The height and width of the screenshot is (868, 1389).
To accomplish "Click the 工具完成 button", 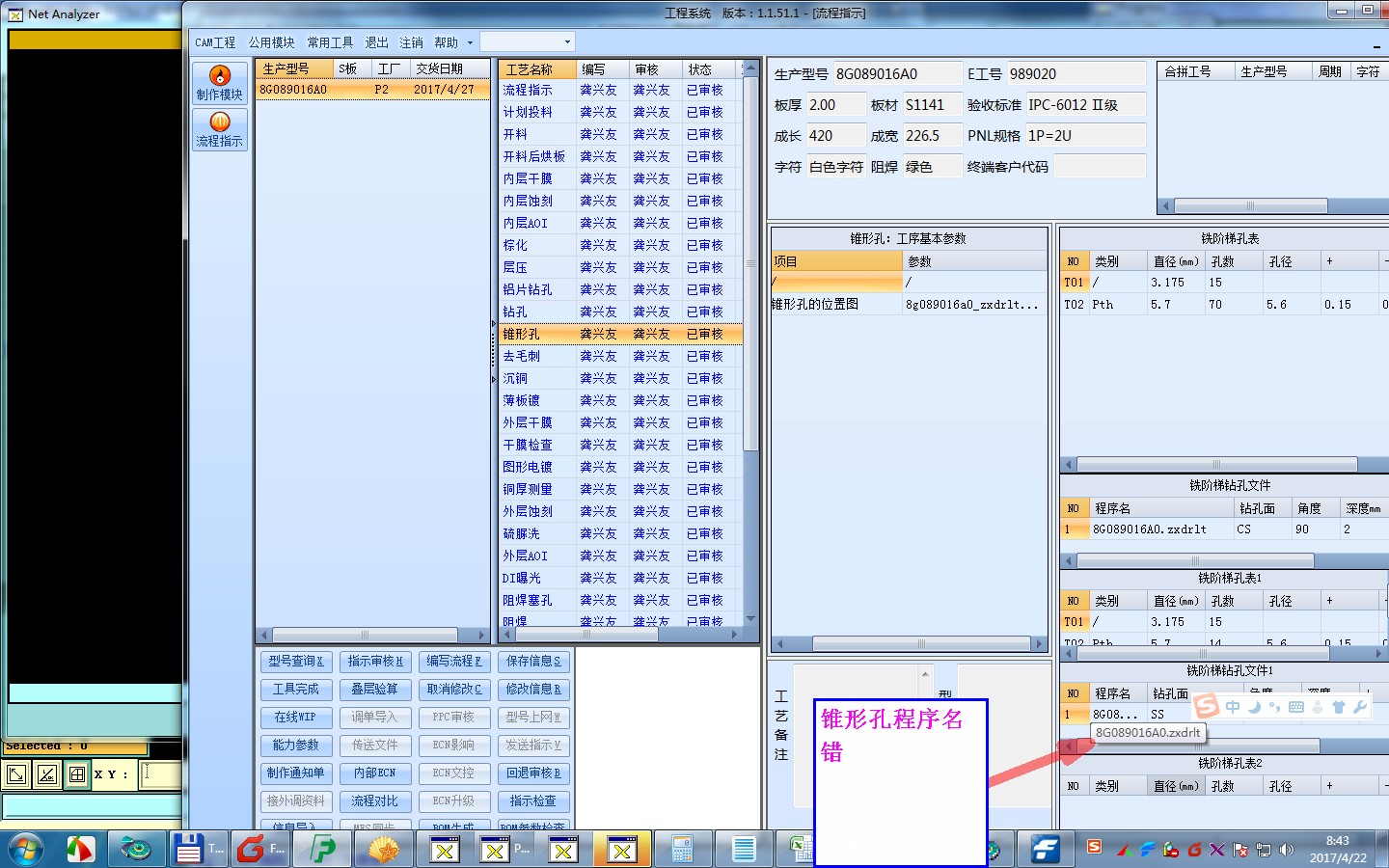I will pyautogui.click(x=296, y=690).
